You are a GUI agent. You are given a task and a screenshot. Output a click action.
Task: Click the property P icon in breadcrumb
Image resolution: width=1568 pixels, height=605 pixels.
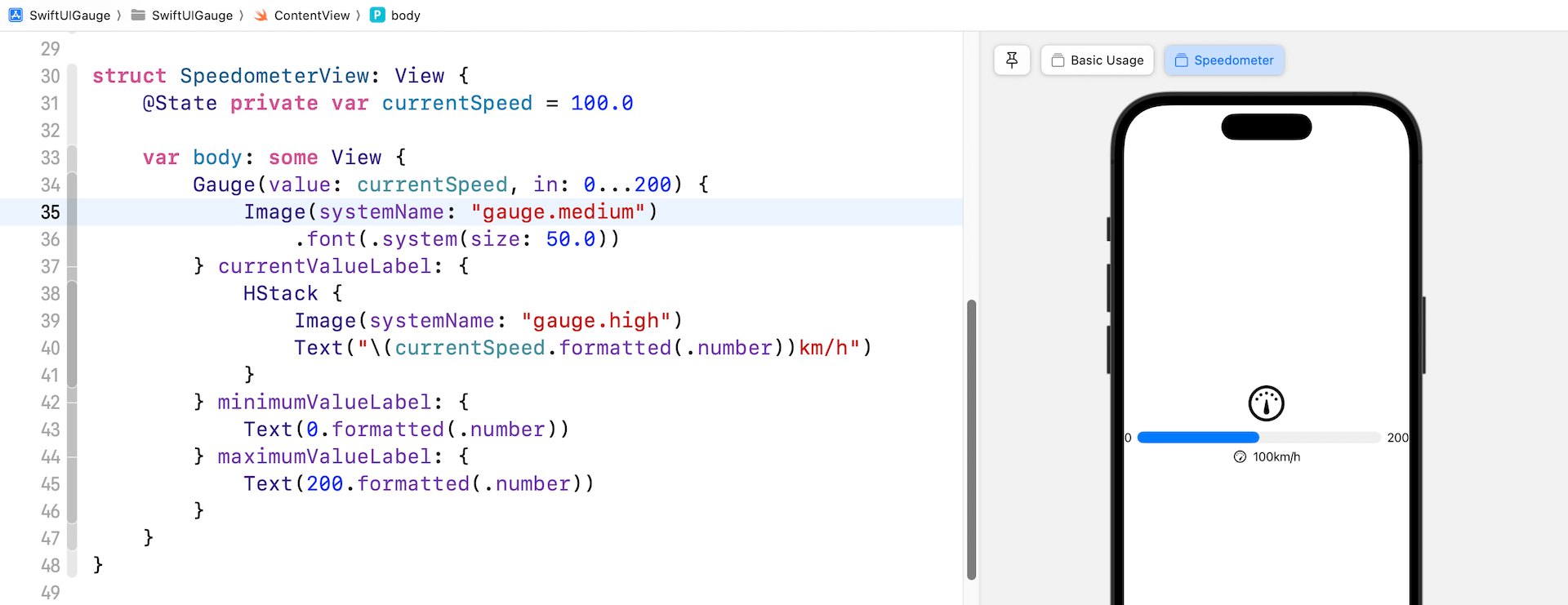coord(377,15)
